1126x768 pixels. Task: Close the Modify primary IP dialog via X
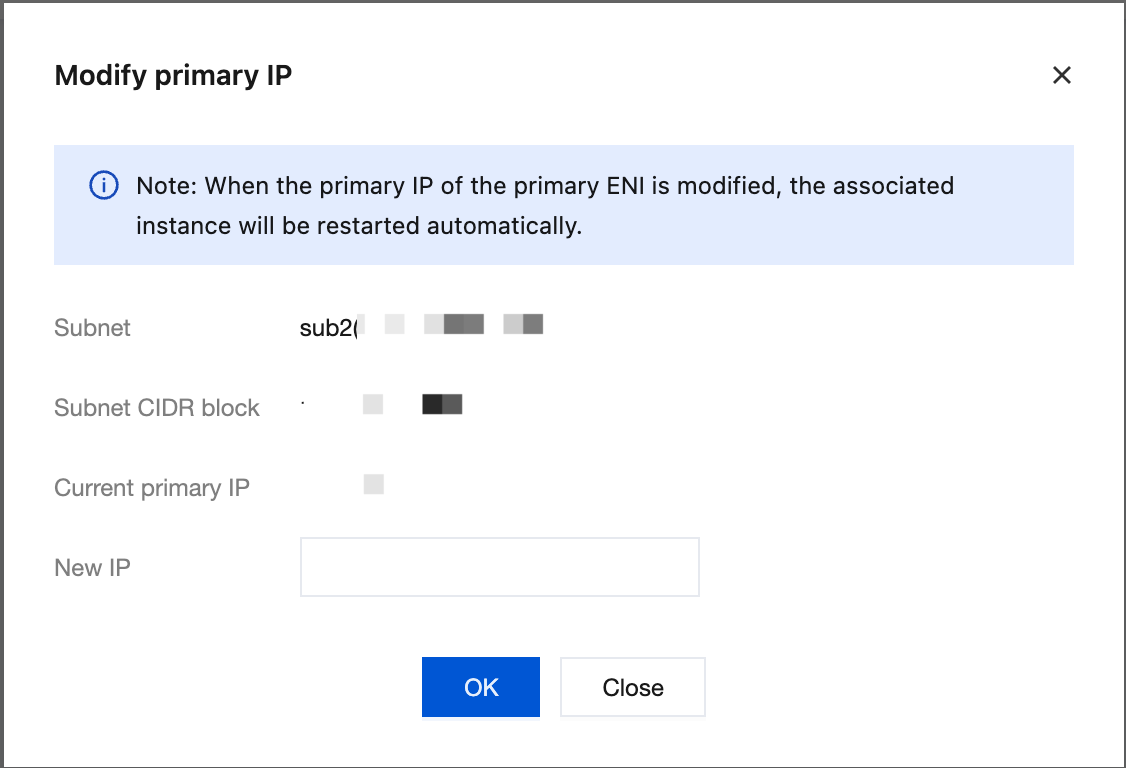pyautogui.click(x=1062, y=75)
